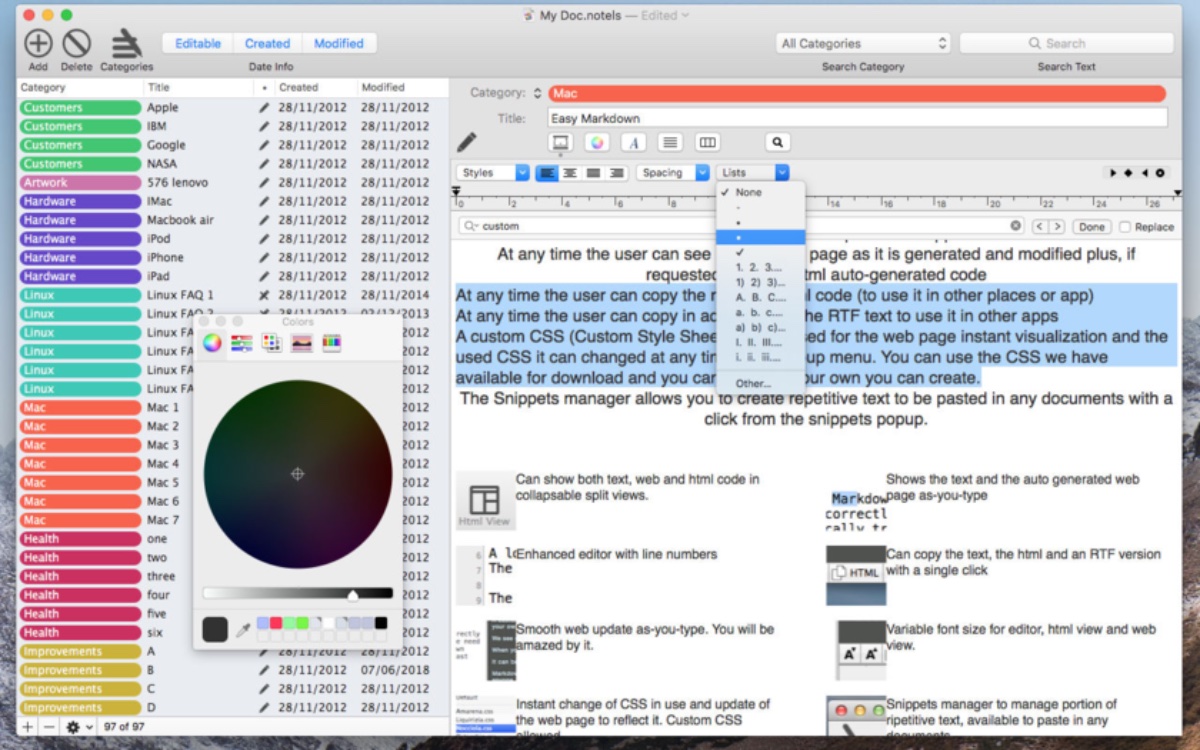This screenshot has height=750, width=1200.
Task: Choose 'Other...' in the Lists menu
Action: [x=753, y=383]
